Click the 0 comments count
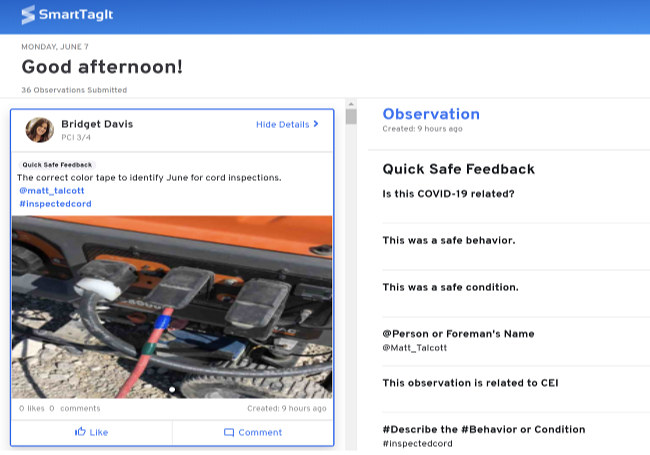The width and height of the screenshot is (650, 455). coord(75,408)
